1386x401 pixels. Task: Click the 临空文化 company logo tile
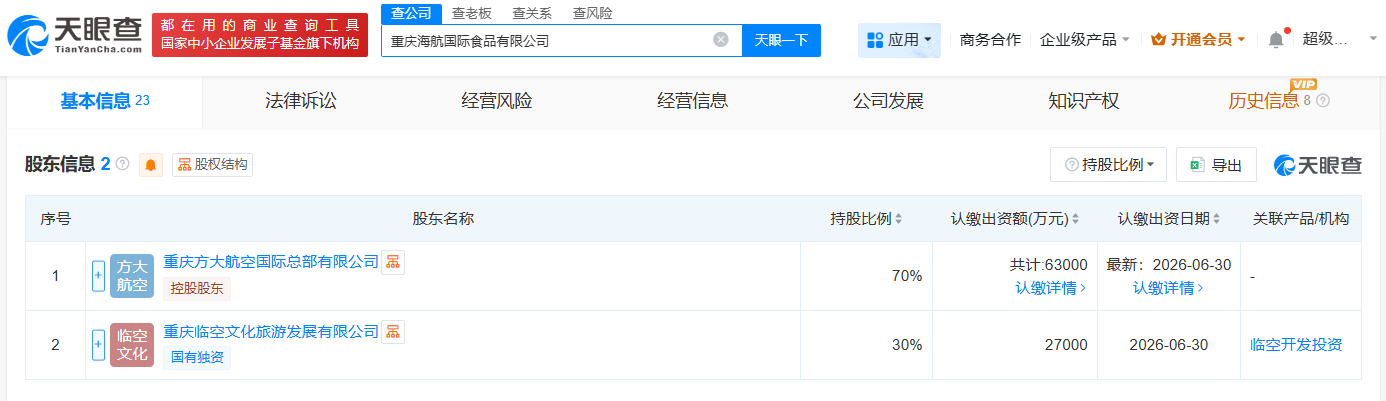click(132, 345)
